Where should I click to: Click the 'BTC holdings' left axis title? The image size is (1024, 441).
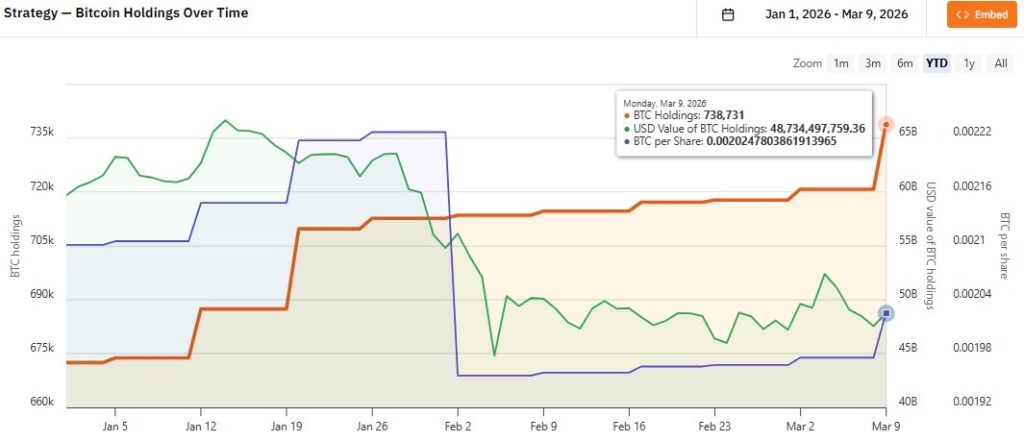(14, 245)
